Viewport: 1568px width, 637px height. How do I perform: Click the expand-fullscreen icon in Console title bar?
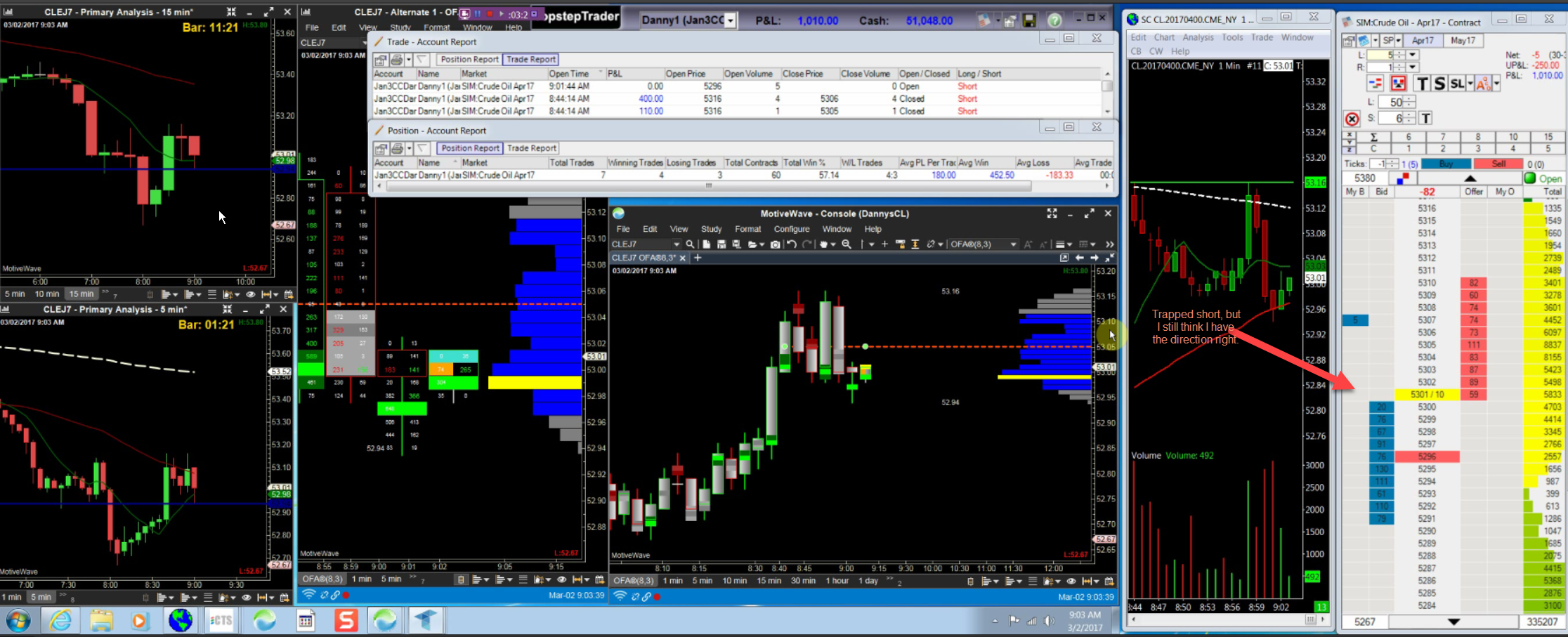(x=1052, y=214)
